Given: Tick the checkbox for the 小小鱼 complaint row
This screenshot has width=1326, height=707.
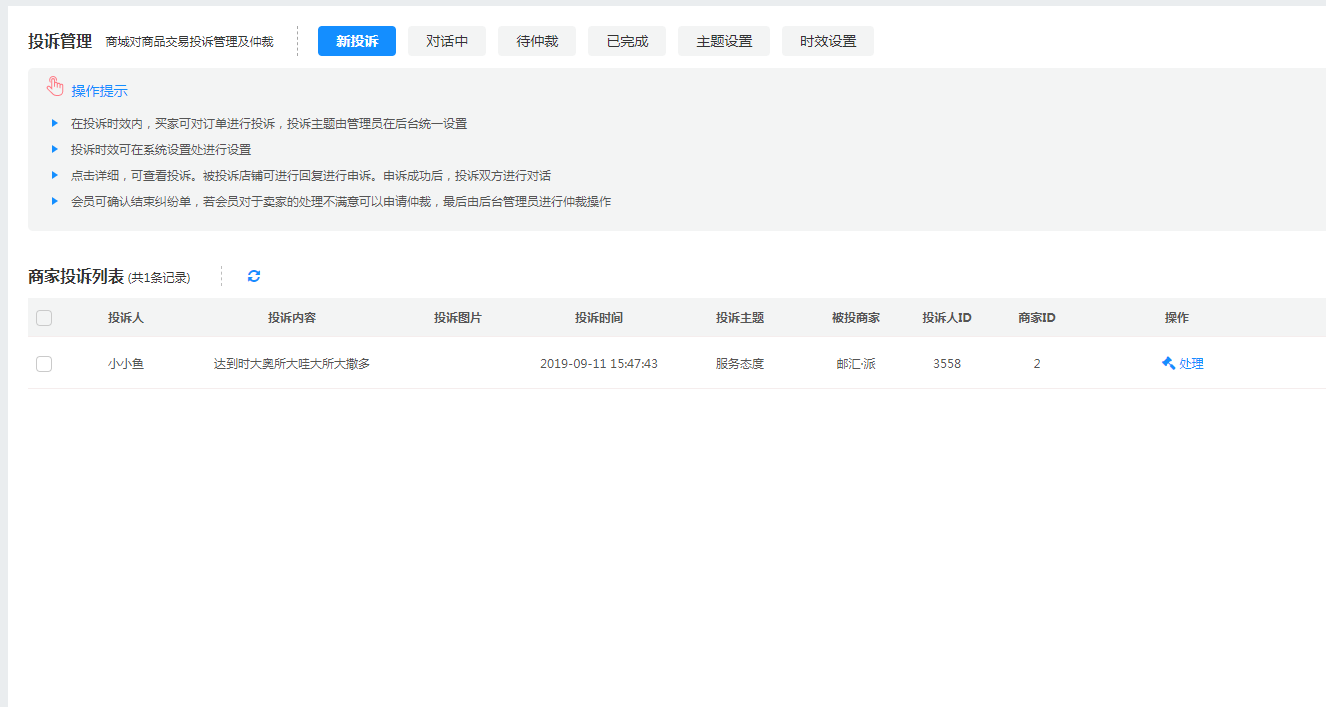Looking at the screenshot, I should [x=44, y=364].
